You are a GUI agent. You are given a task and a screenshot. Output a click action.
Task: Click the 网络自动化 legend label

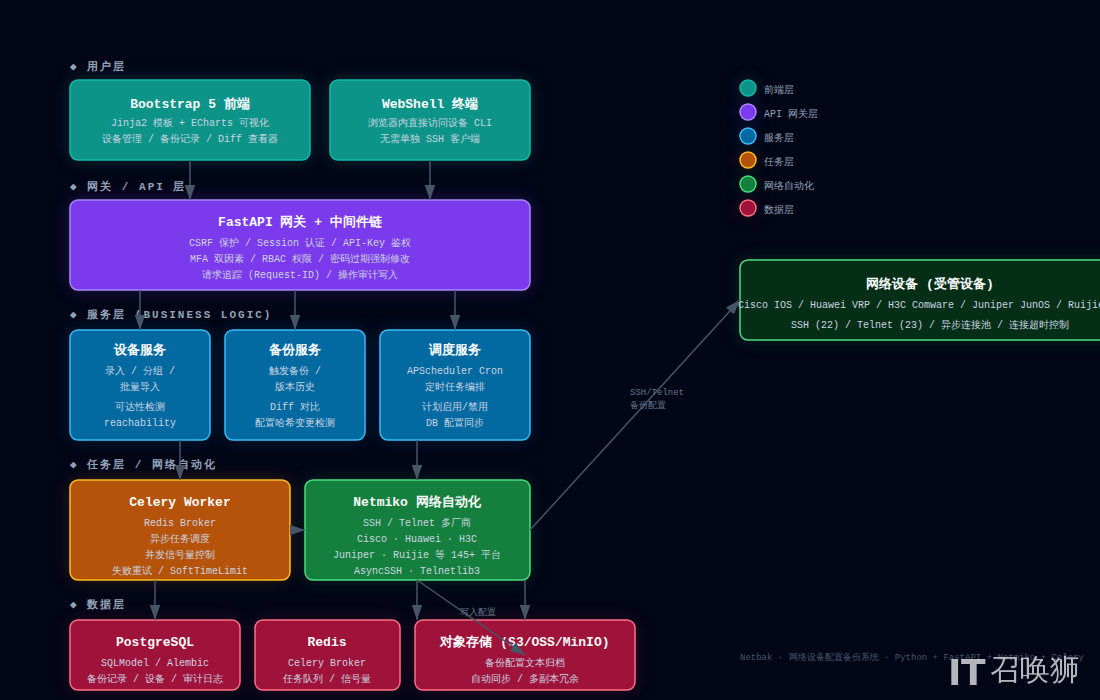tap(789, 186)
